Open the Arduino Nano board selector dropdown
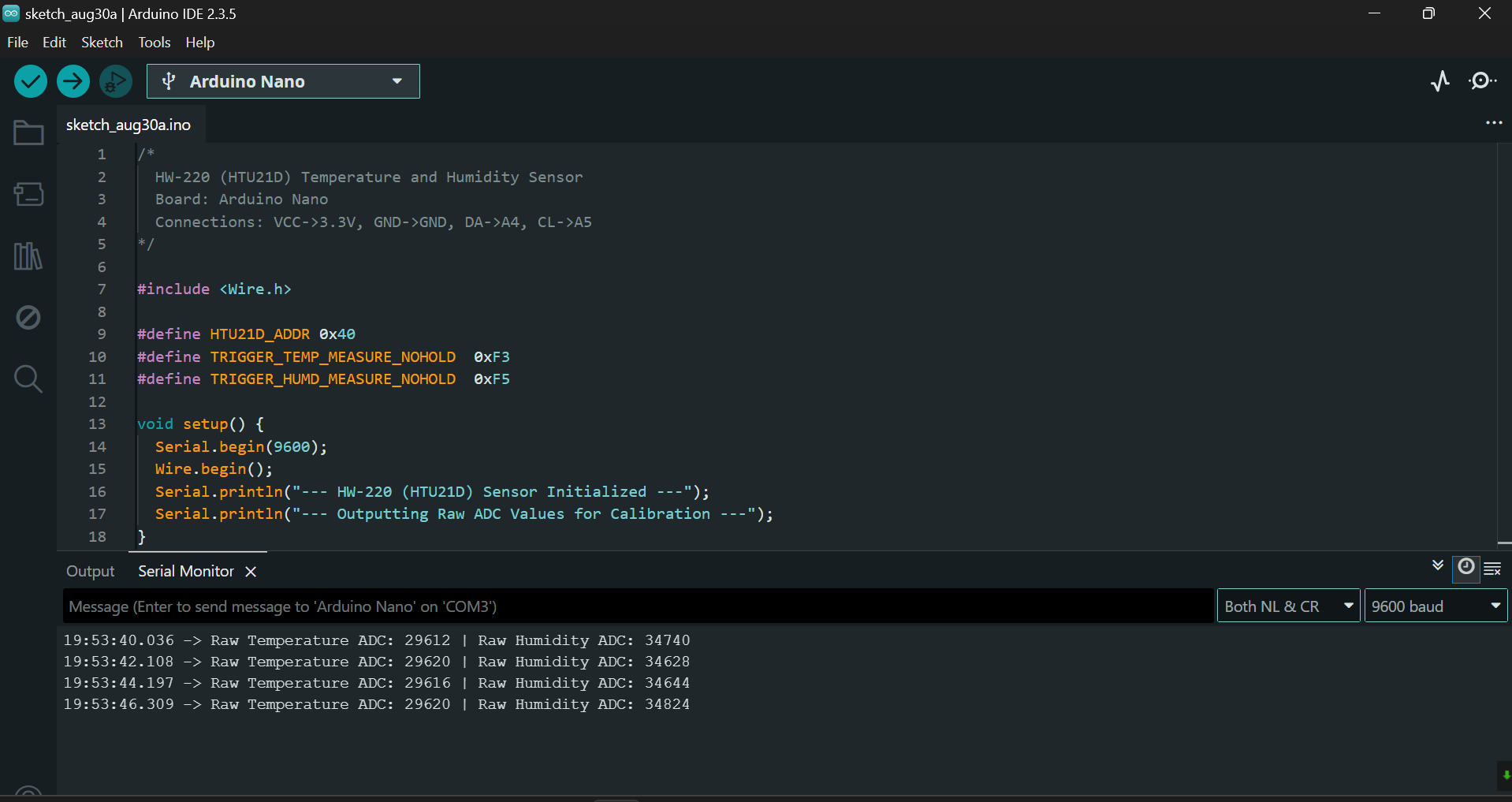Image resolution: width=1512 pixels, height=802 pixels. pyautogui.click(x=283, y=81)
